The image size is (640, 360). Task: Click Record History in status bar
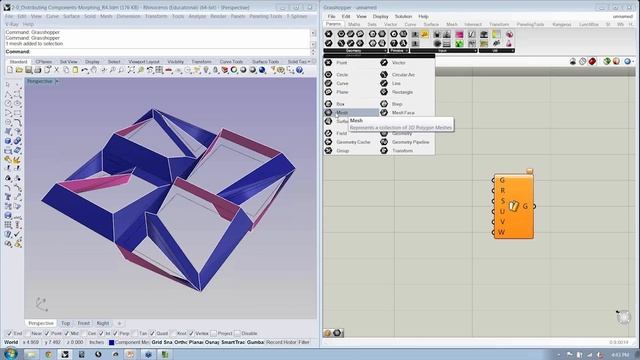point(281,342)
